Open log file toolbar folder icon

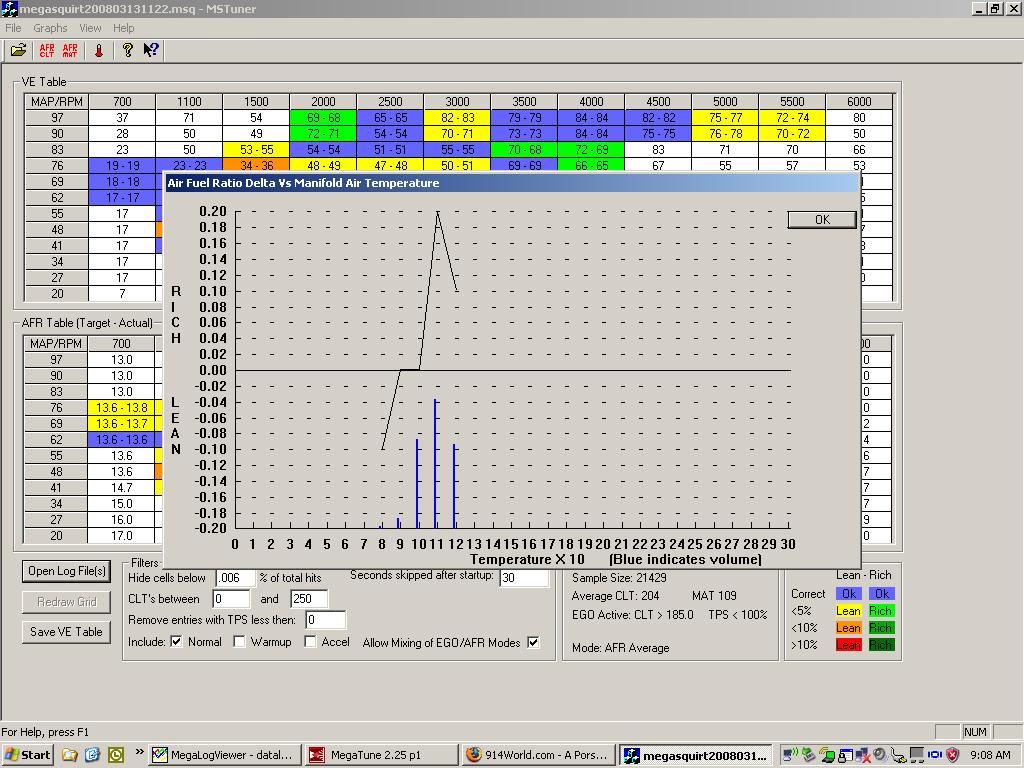tap(18, 50)
